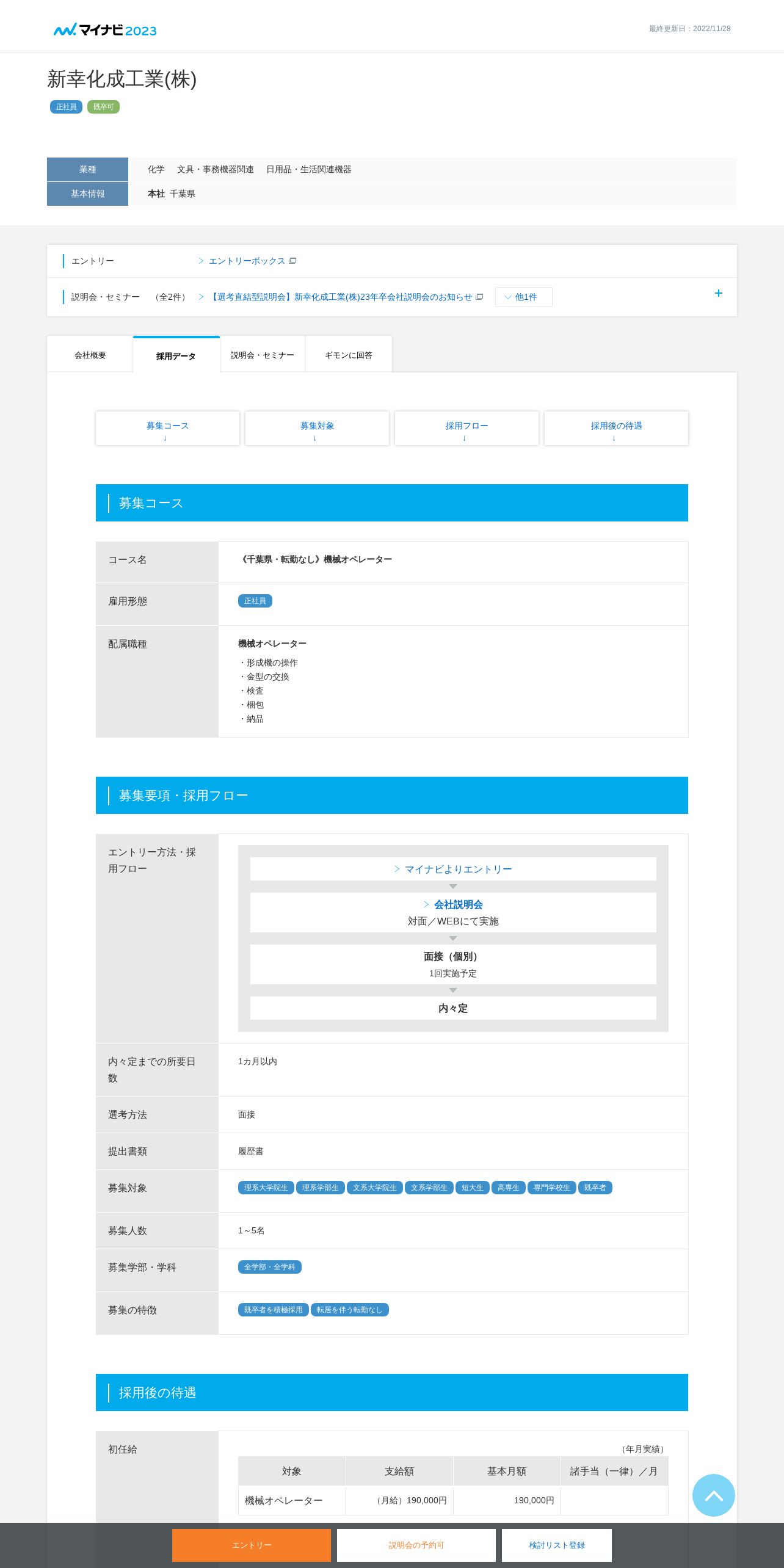784x1568 pixels.
Task: Click the orange エントリー button
Action: tap(252, 1545)
